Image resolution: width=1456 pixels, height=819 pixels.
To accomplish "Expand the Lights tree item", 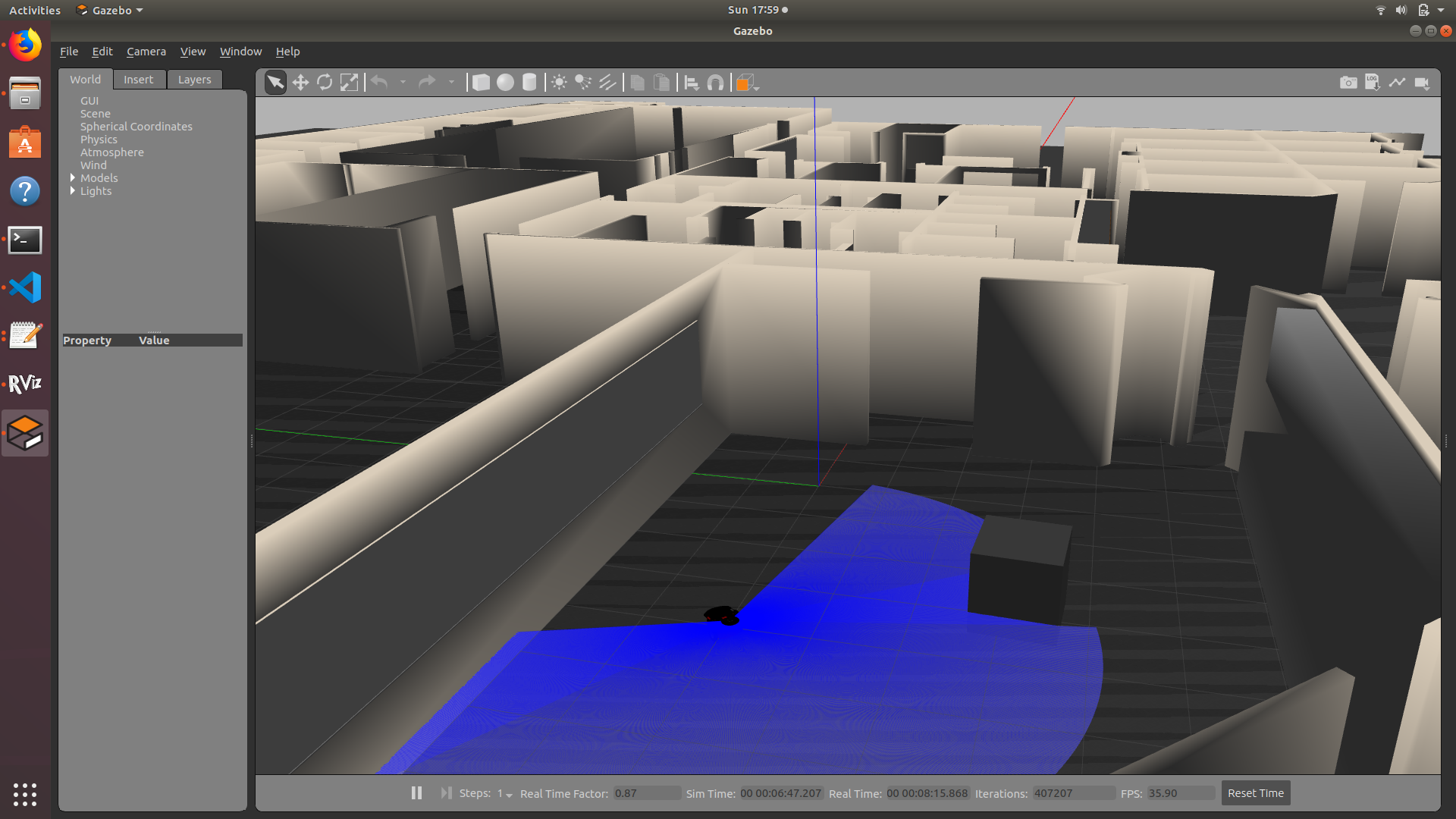I will [73, 191].
